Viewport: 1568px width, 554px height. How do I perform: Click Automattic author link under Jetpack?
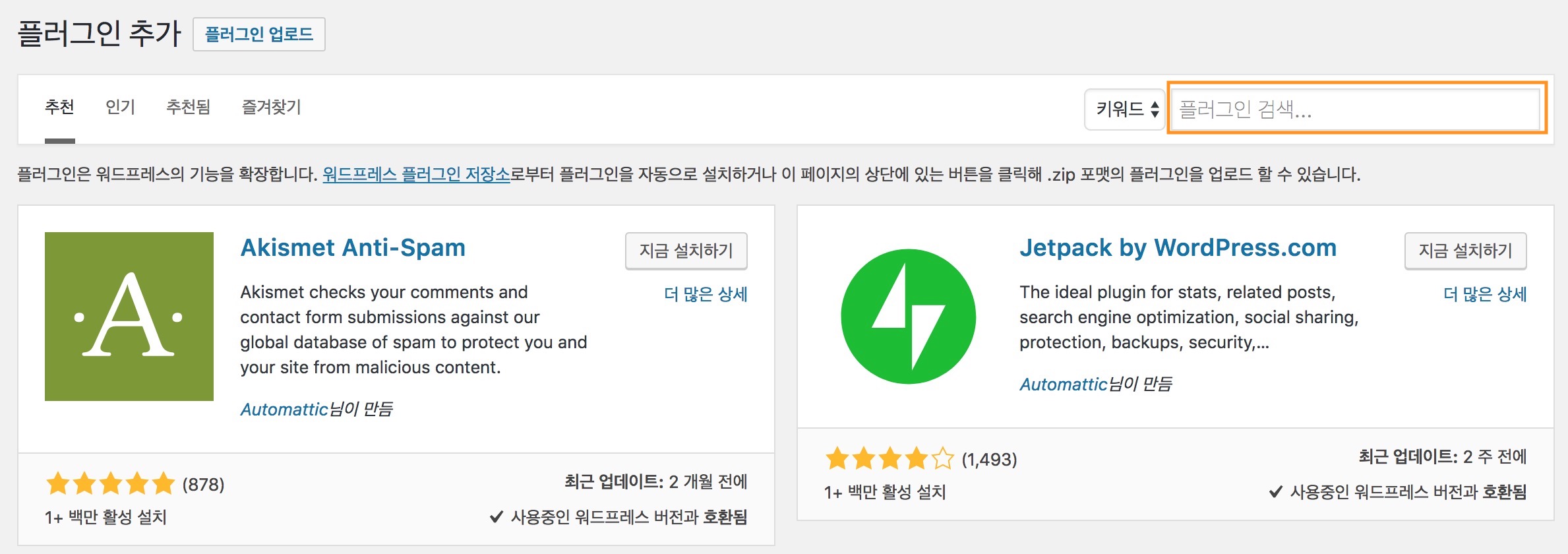pyautogui.click(x=1063, y=384)
